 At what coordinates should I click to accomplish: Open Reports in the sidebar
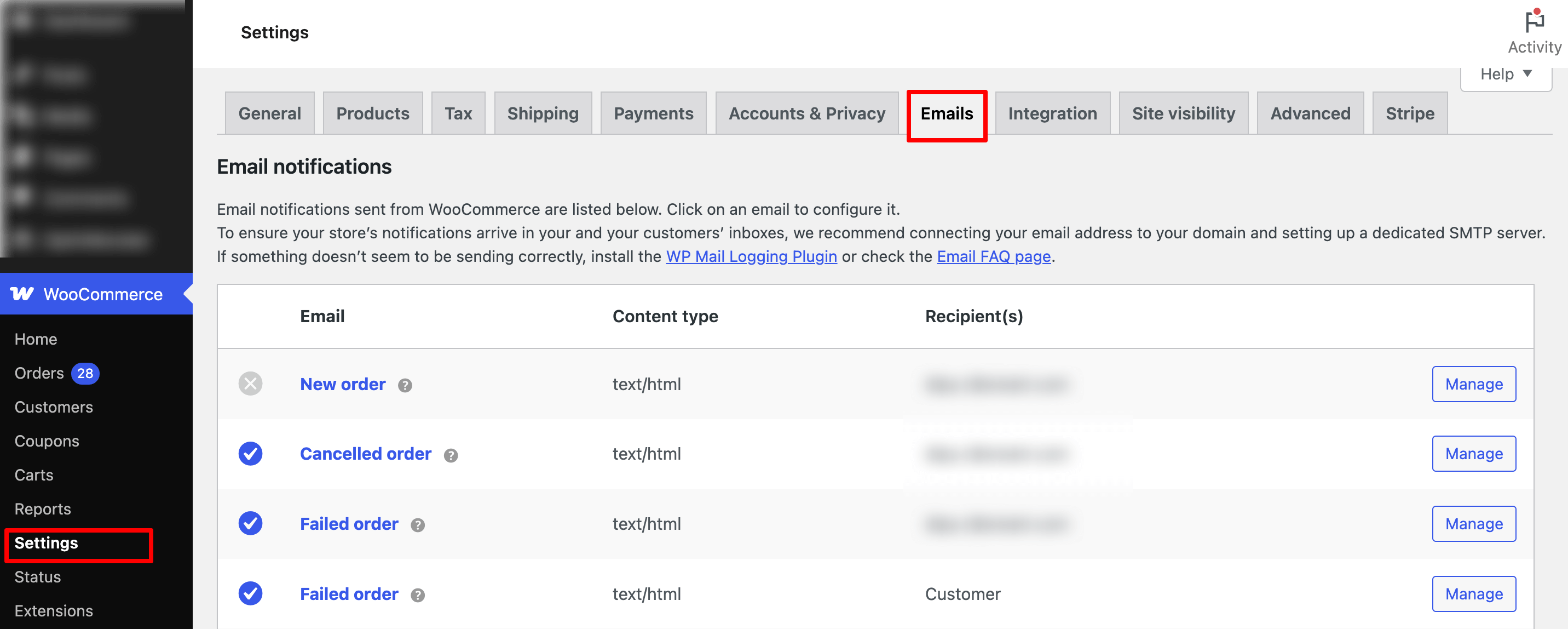pyautogui.click(x=43, y=509)
